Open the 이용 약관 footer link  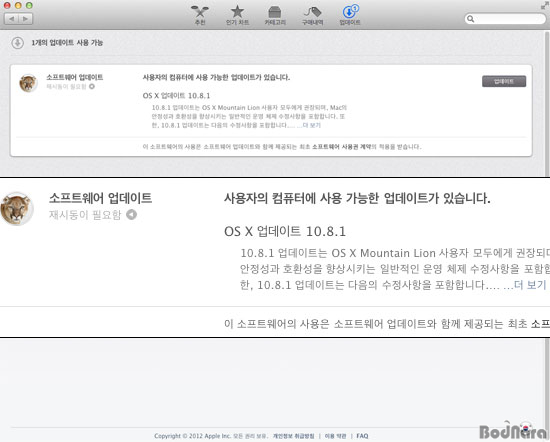coord(335,436)
